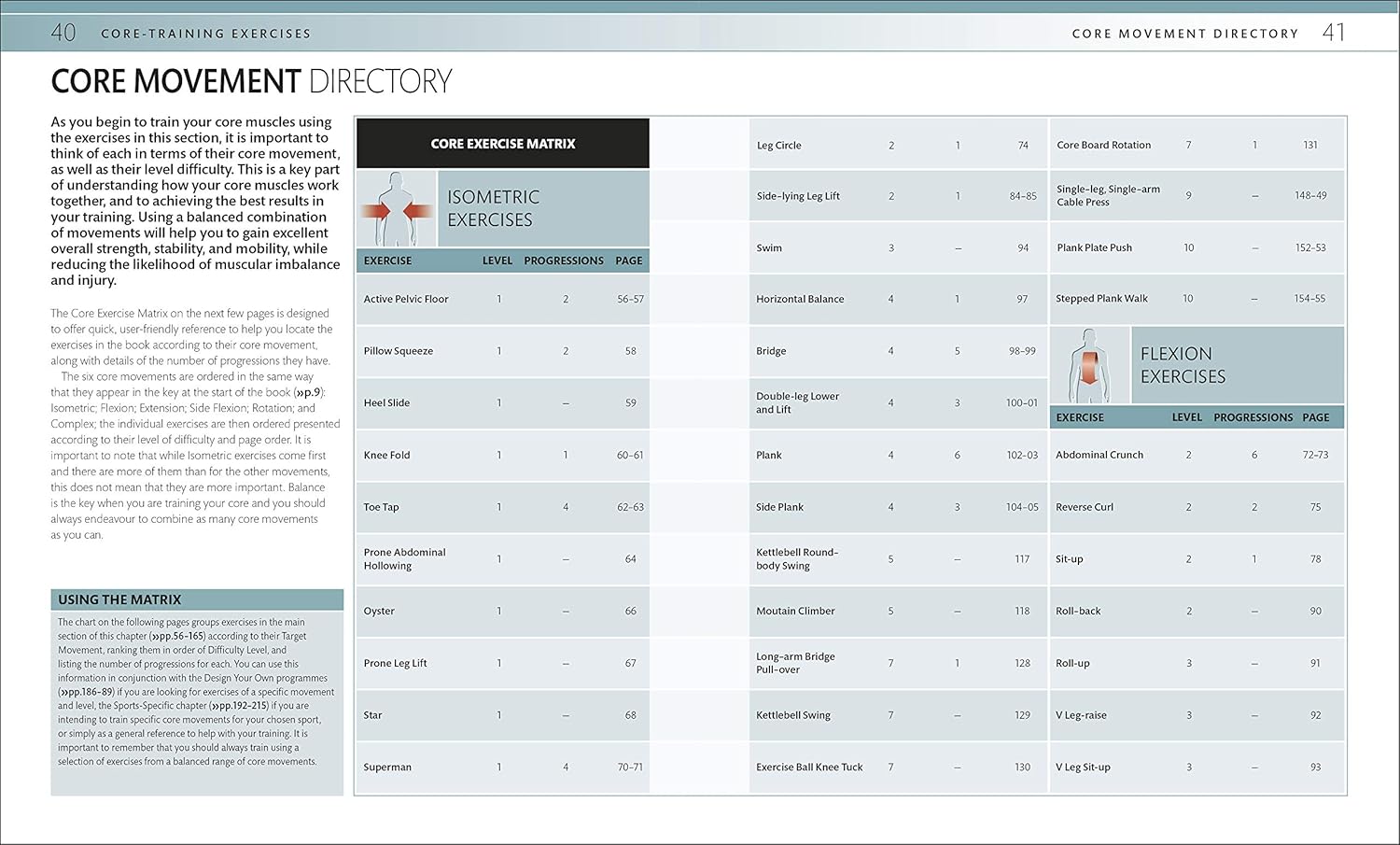The image size is (1400, 845).
Task: Click the Core Movement Directory main title
Action: point(251,81)
